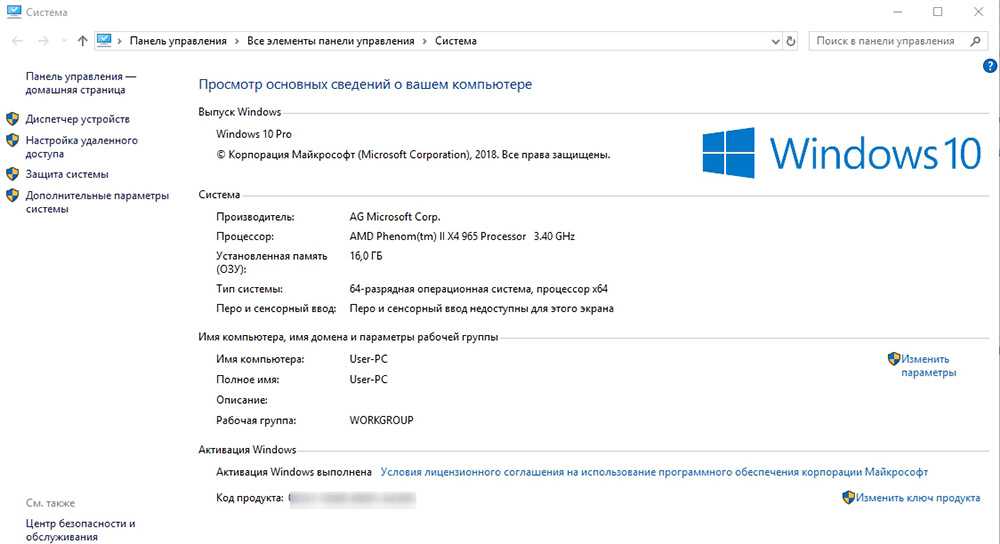Open Центр безопасности и обслуживания link

tap(80, 530)
